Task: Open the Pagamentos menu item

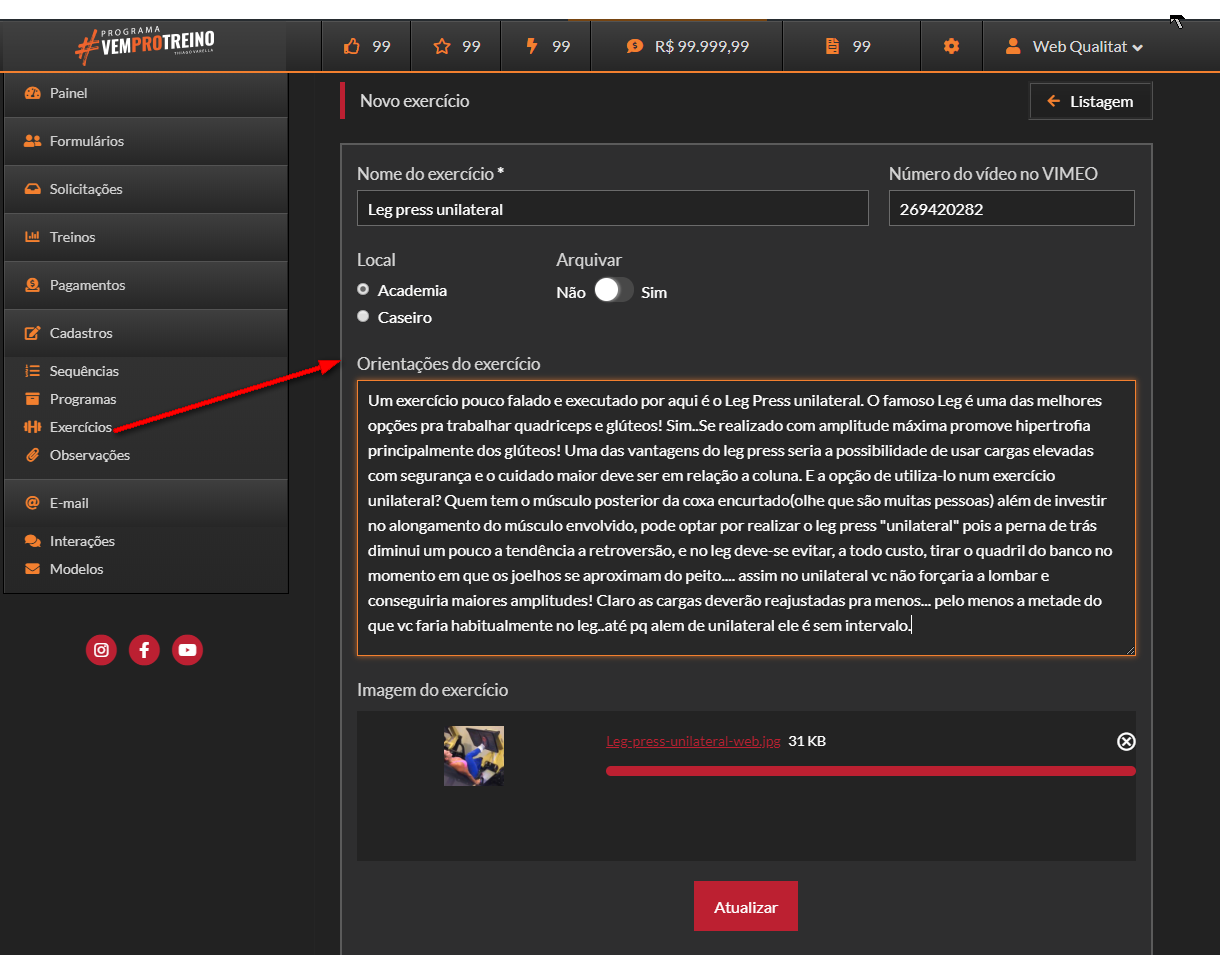Action: tap(145, 285)
